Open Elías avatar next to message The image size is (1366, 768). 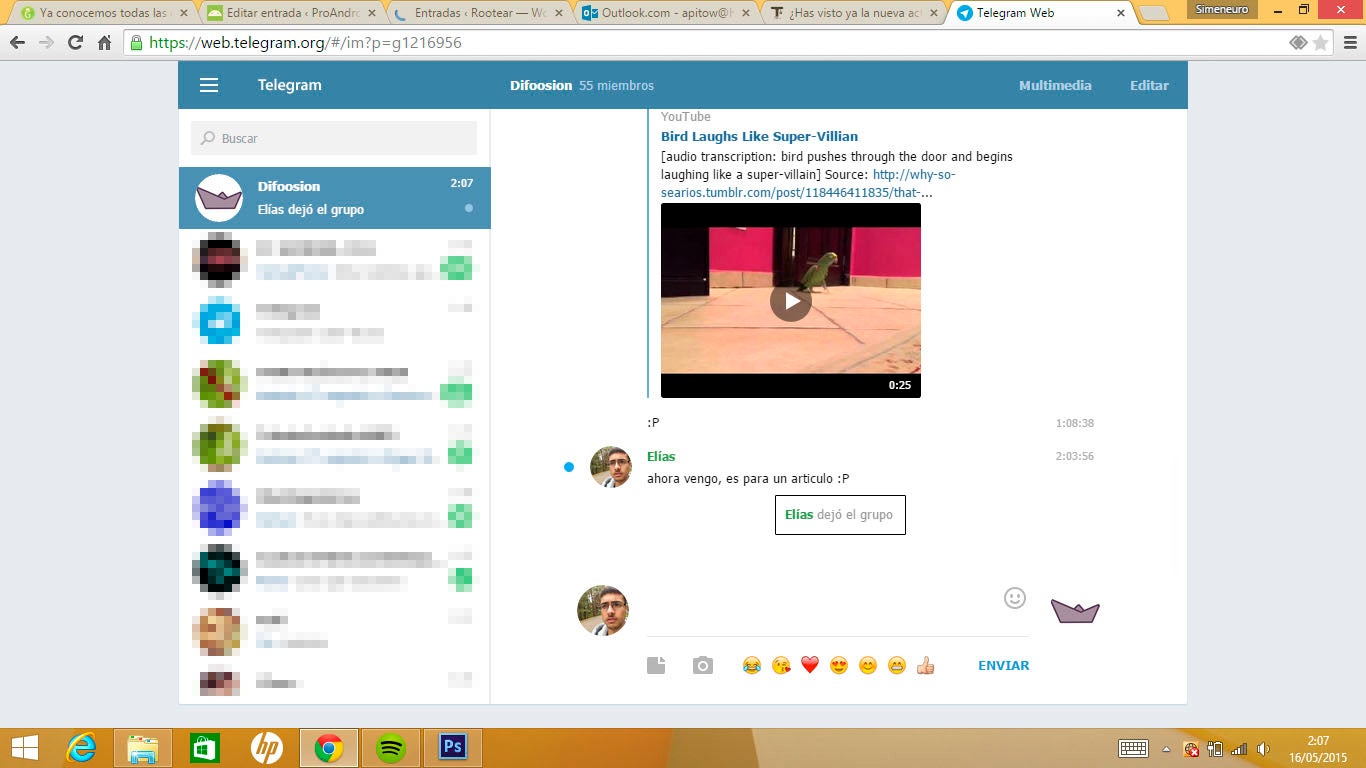610,467
